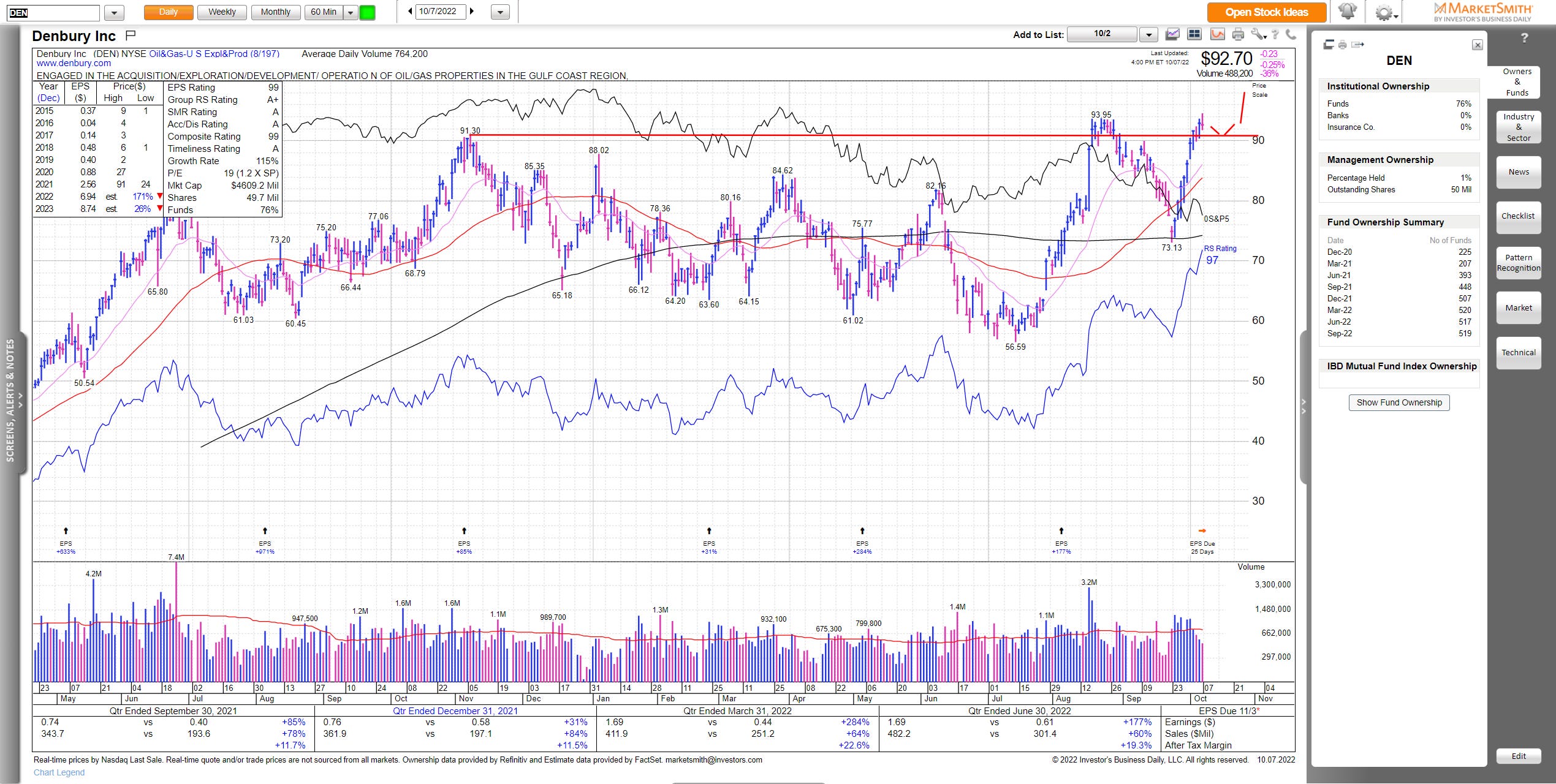1556x784 pixels.
Task: Open the symbol history dropdown beside DEN box
Action: point(114,12)
